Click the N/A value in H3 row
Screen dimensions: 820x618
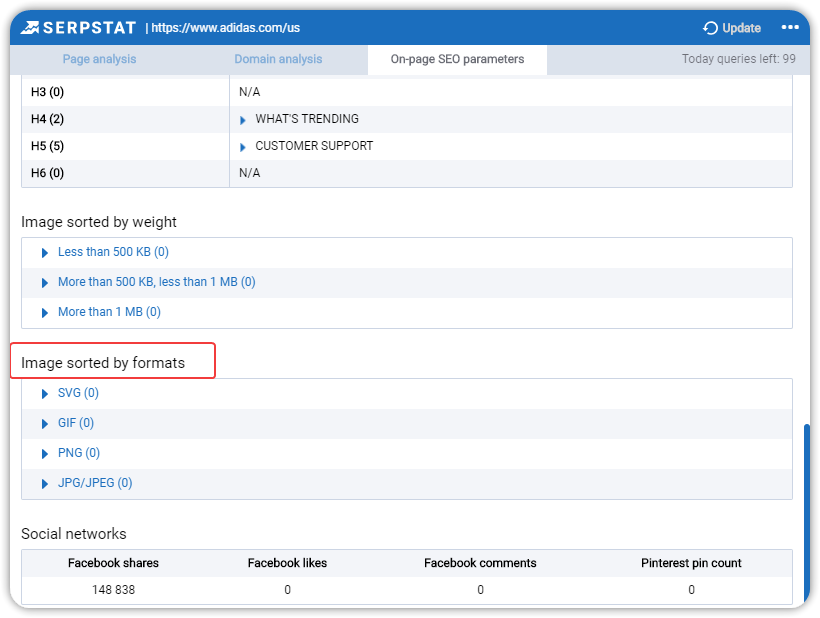[x=249, y=92]
